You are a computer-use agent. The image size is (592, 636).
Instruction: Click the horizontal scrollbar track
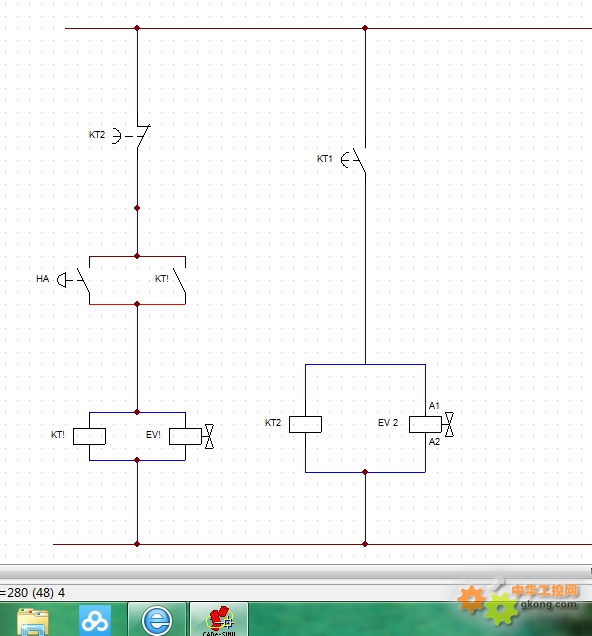coord(295,572)
